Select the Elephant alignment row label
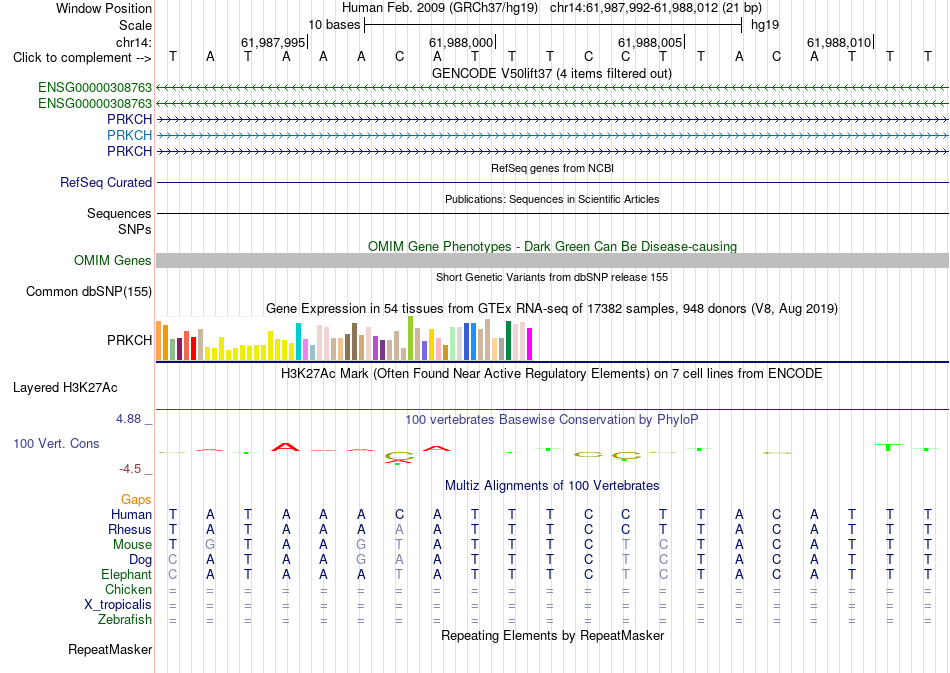Image resolution: width=950 pixels, height=673 pixels. click(126, 574)
